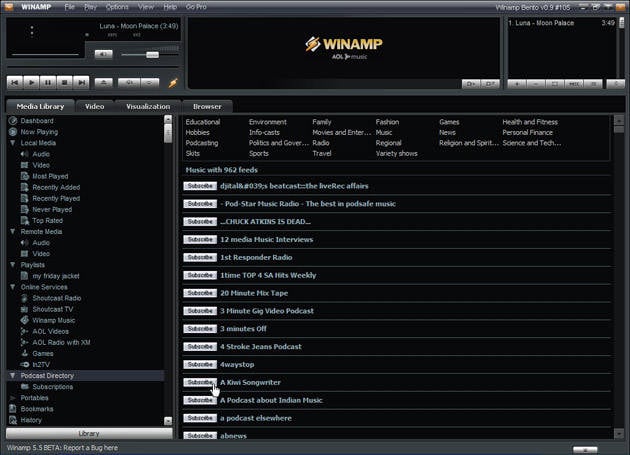The height and width of the screenshot is (455, 630).
Task: Select Shoutcast Radio in the sidebar
Action: 56,298
